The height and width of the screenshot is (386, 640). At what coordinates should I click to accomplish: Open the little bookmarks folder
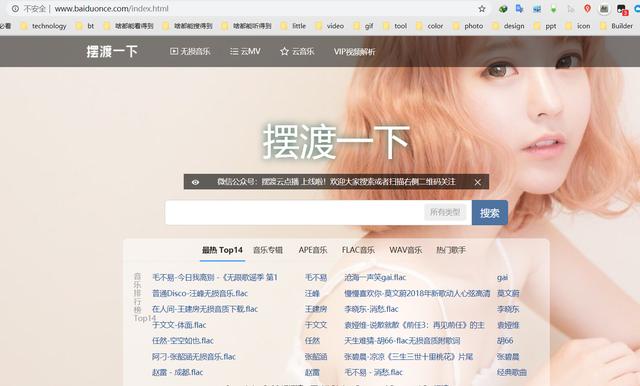(293, 26)
